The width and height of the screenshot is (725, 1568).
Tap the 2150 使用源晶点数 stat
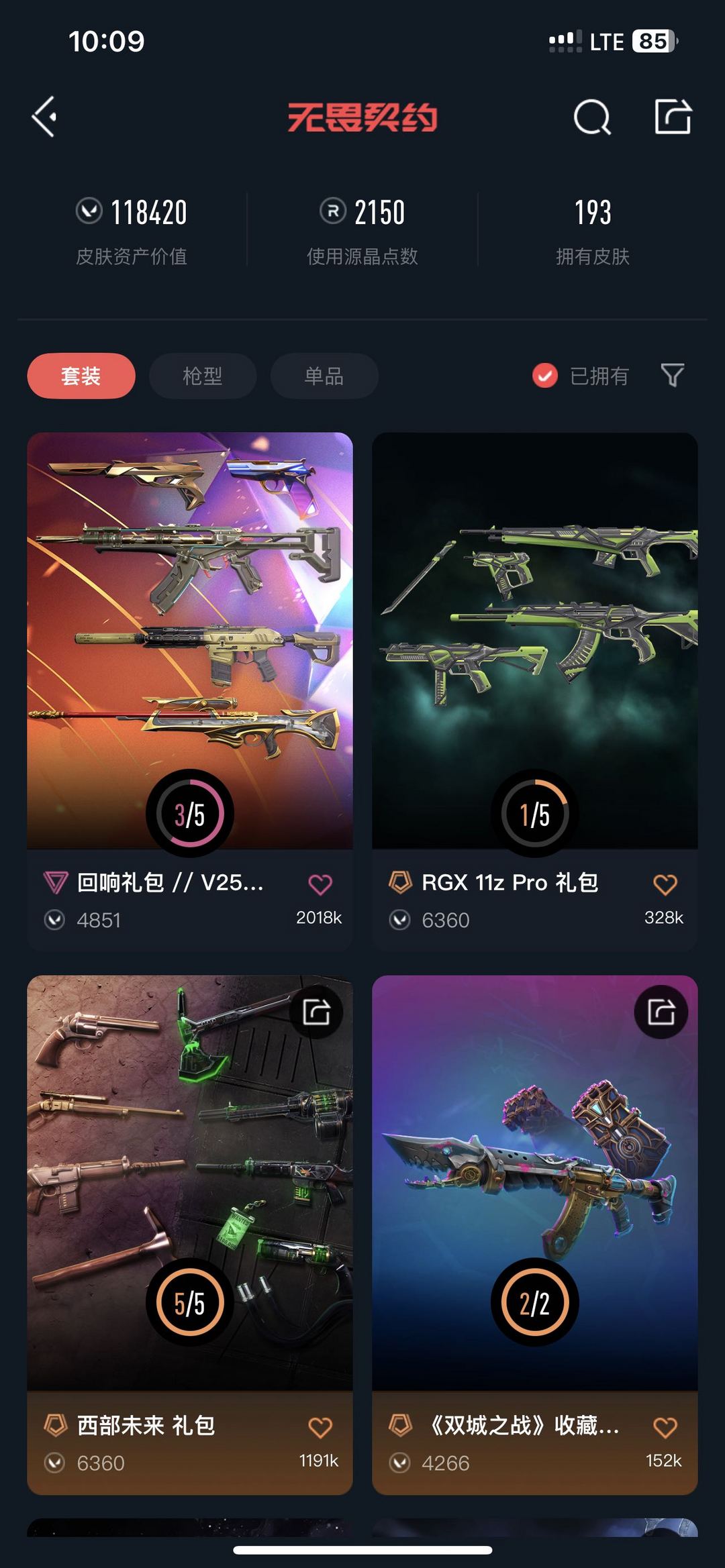pyautogui.click(x=362, y=231)
